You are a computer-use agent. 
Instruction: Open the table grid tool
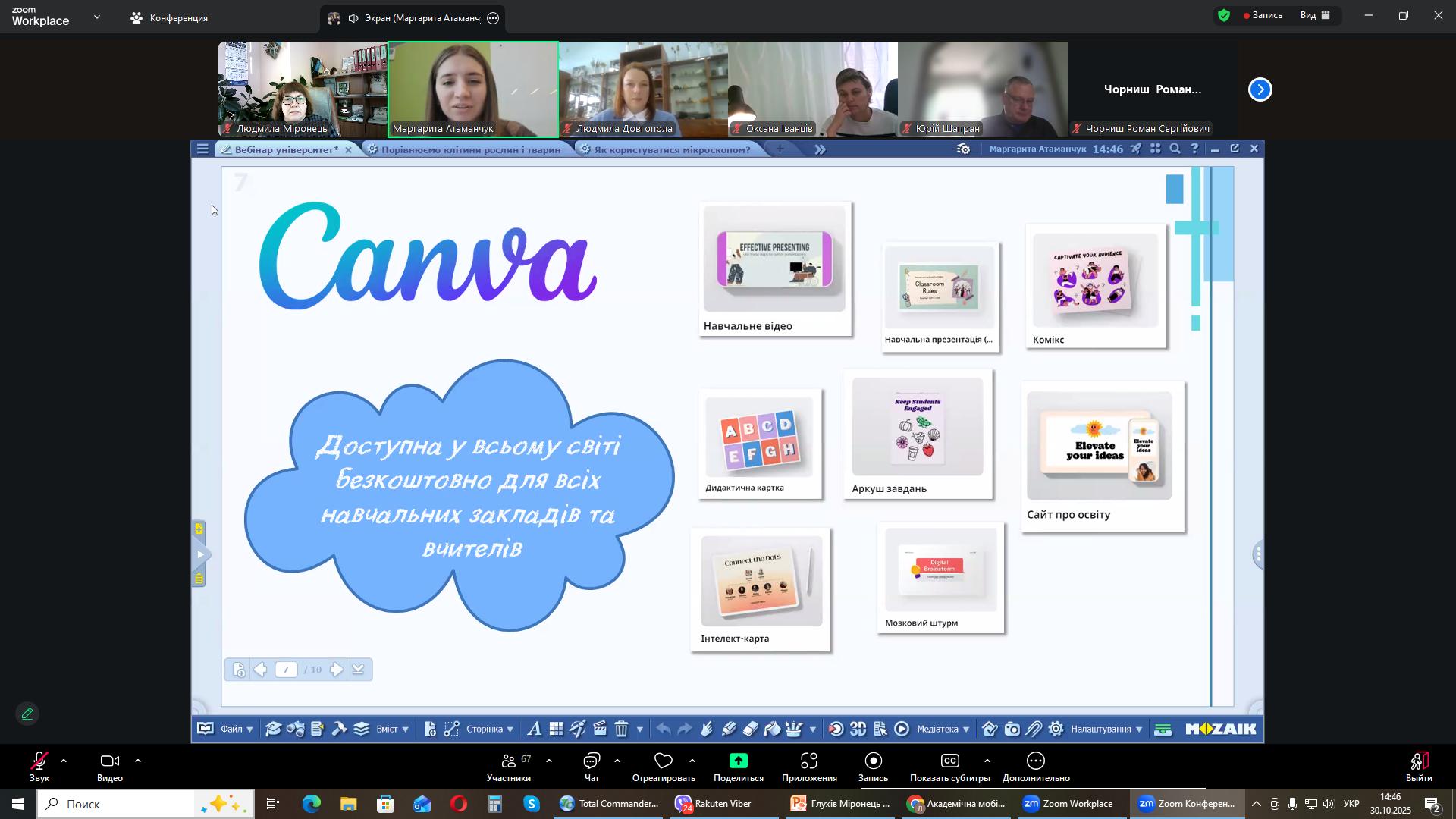tap(557, 730)
